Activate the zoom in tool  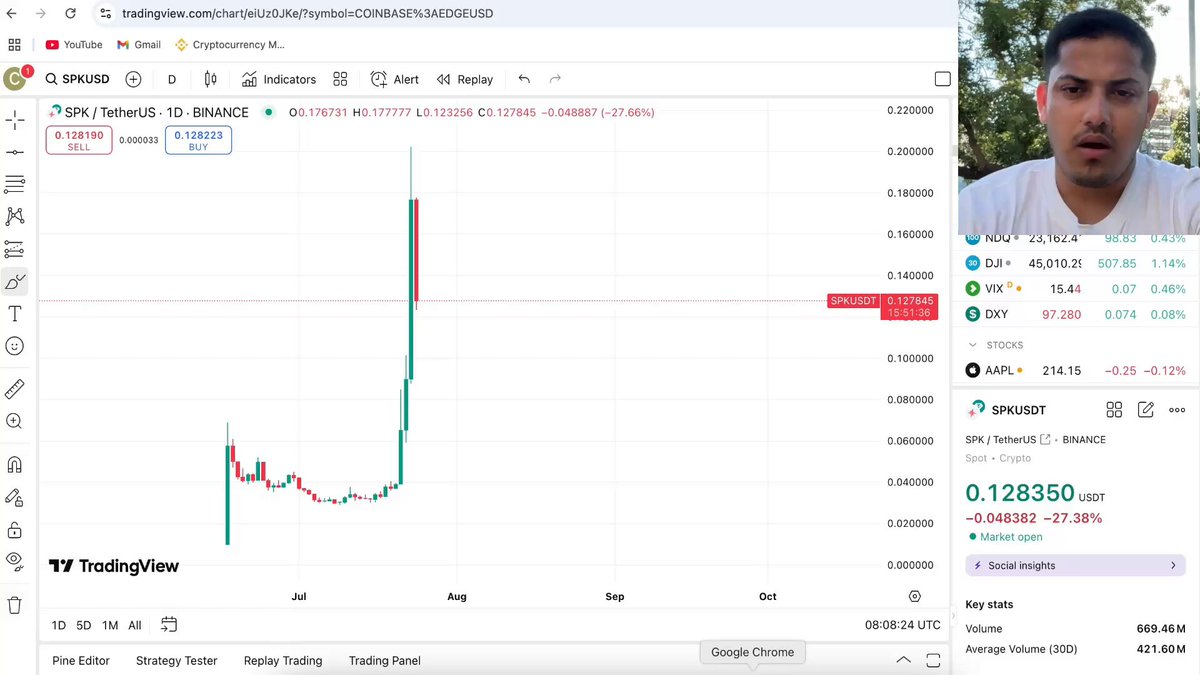(x=15, y=421)
